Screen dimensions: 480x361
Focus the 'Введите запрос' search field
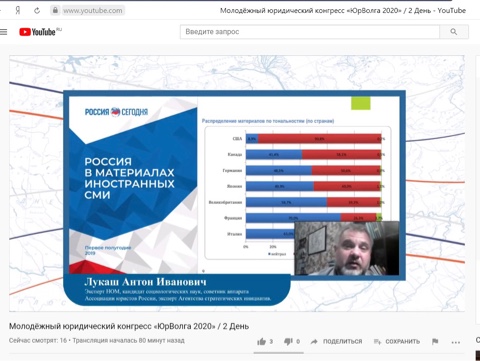[310, 32]
